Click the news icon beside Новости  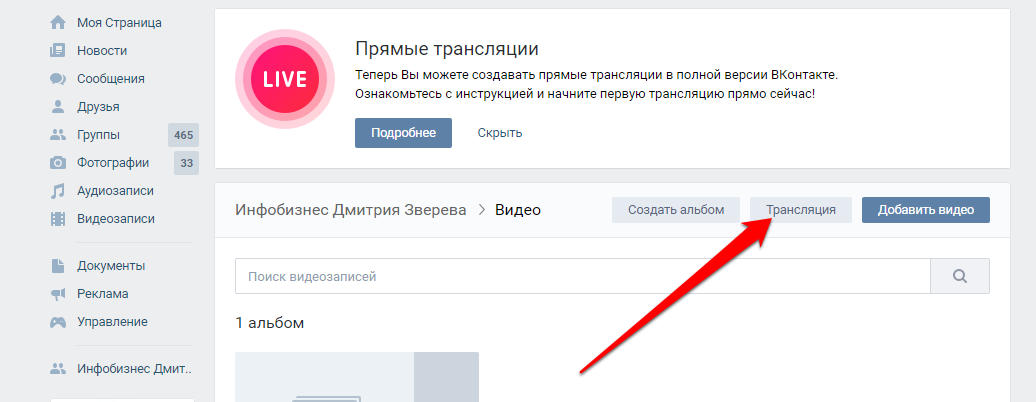coord(58,50)
